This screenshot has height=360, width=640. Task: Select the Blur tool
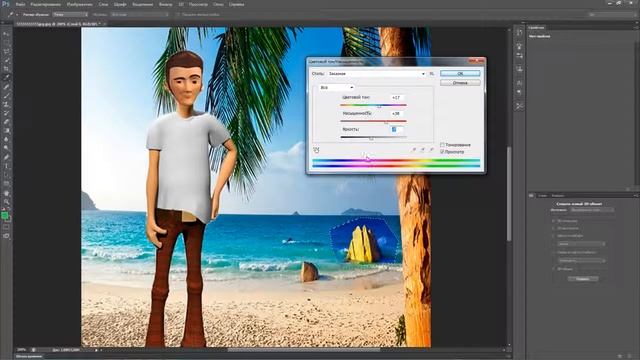(x=6, y=140)
